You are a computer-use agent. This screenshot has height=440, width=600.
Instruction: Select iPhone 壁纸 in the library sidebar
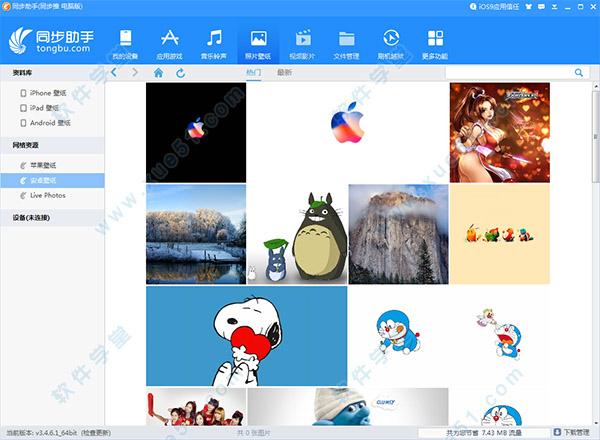[52, 93]
